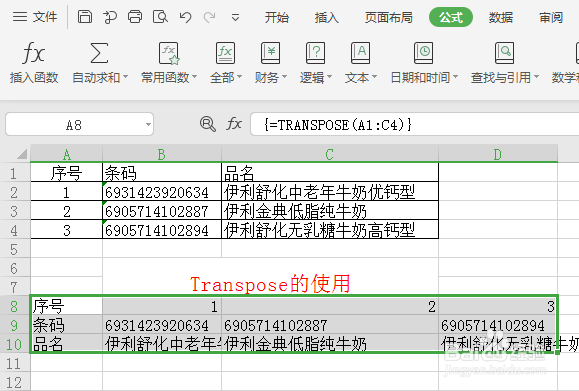Click cell A8 containing 序号

point(66,306)
